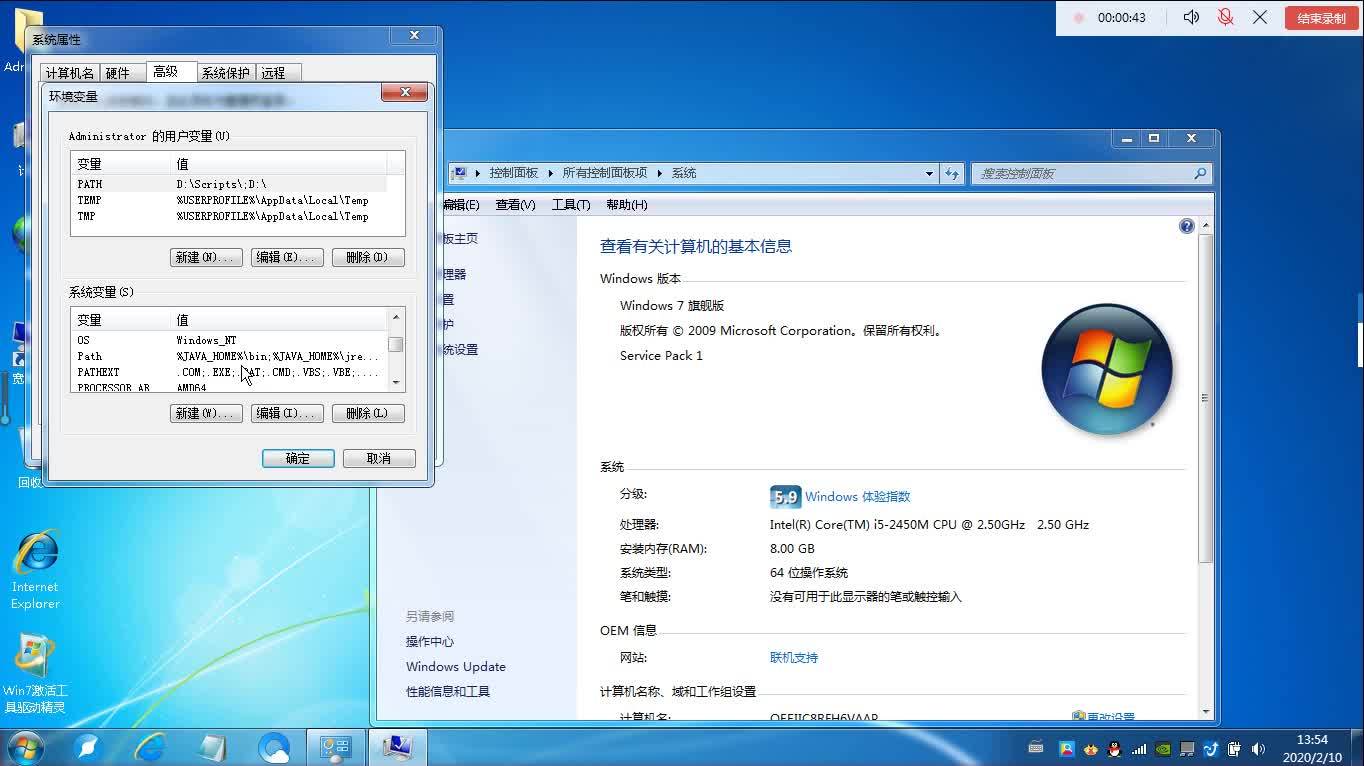Click system variables list scroll-up arrow
This screenshot has height=766, width=1364.
click(x=396, y=317)
